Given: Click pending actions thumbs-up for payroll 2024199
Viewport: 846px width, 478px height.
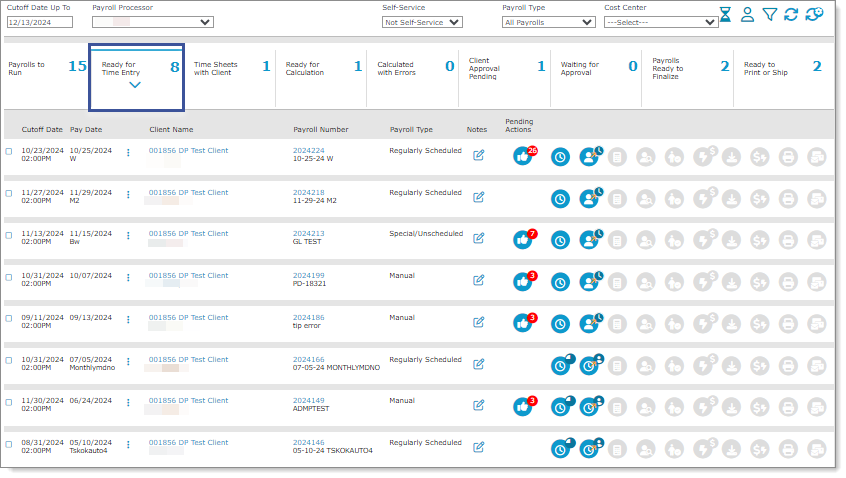Looking at the screenshot, I should click(x=522, y=282).
